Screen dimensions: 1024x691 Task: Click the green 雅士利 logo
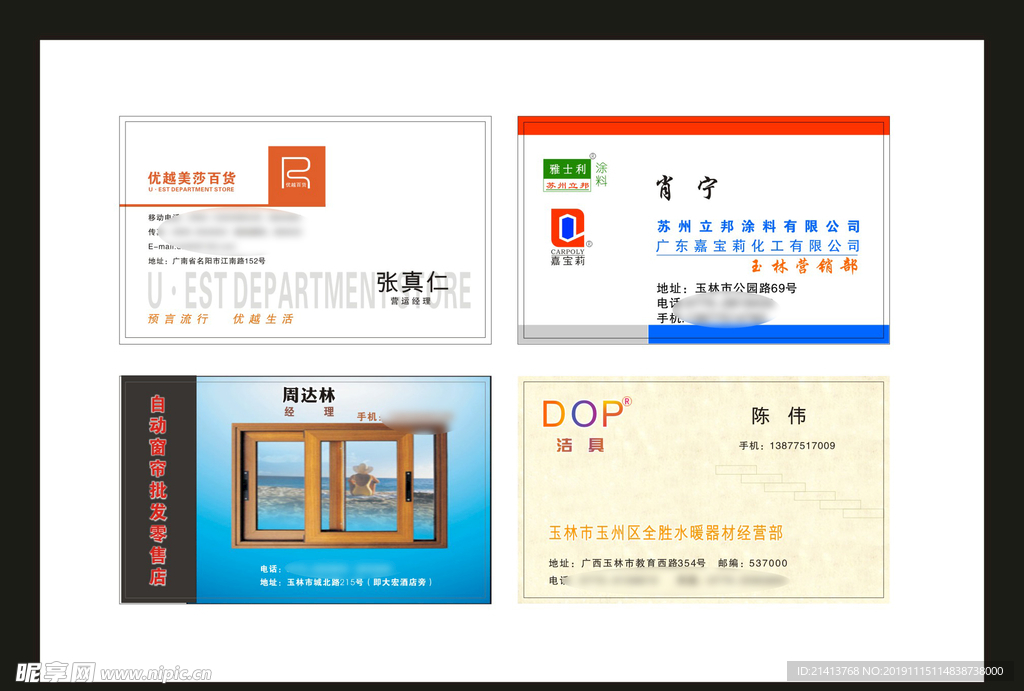pos(567,169)
